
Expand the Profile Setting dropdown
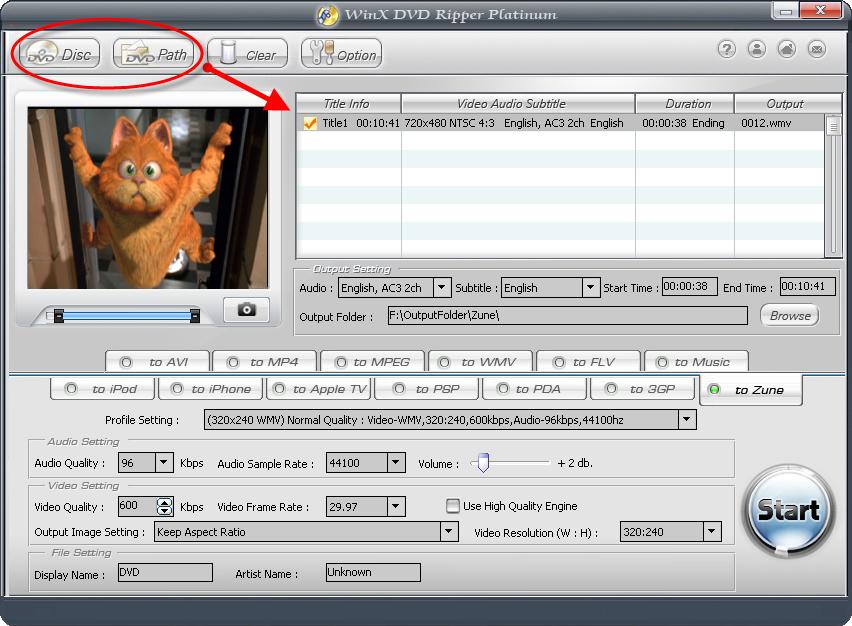pyautogui.click(x=686, y=420)
